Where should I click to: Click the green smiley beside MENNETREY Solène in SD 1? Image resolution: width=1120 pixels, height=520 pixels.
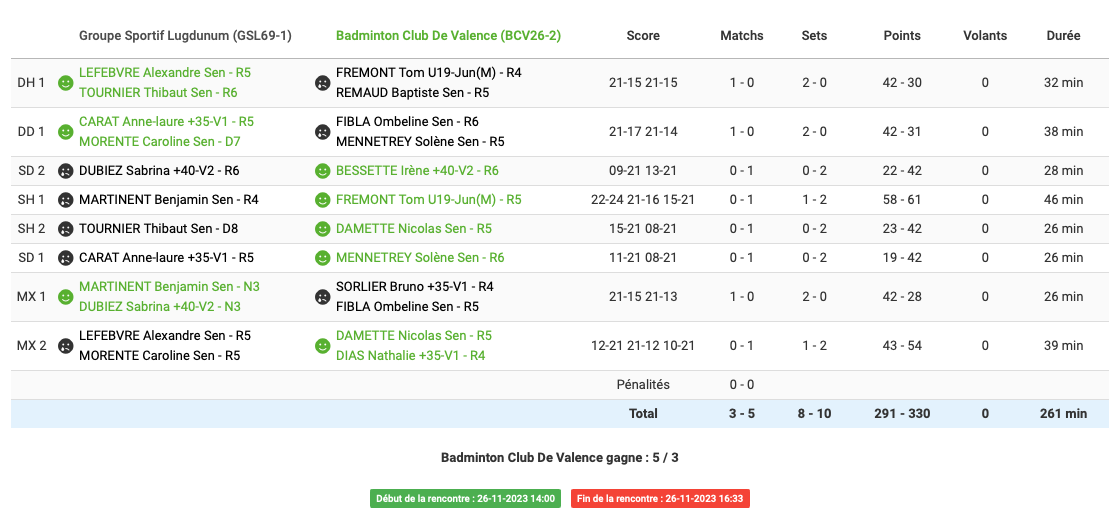(x=323, y=258)
